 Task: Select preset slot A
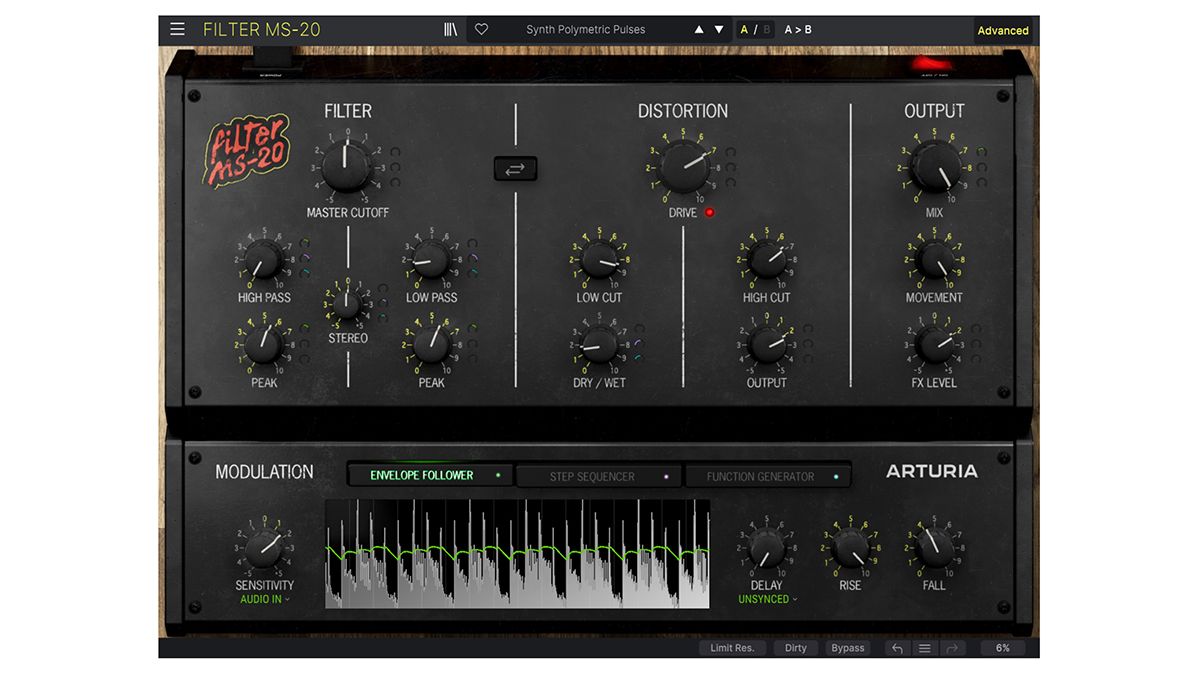tap(744, 30)
